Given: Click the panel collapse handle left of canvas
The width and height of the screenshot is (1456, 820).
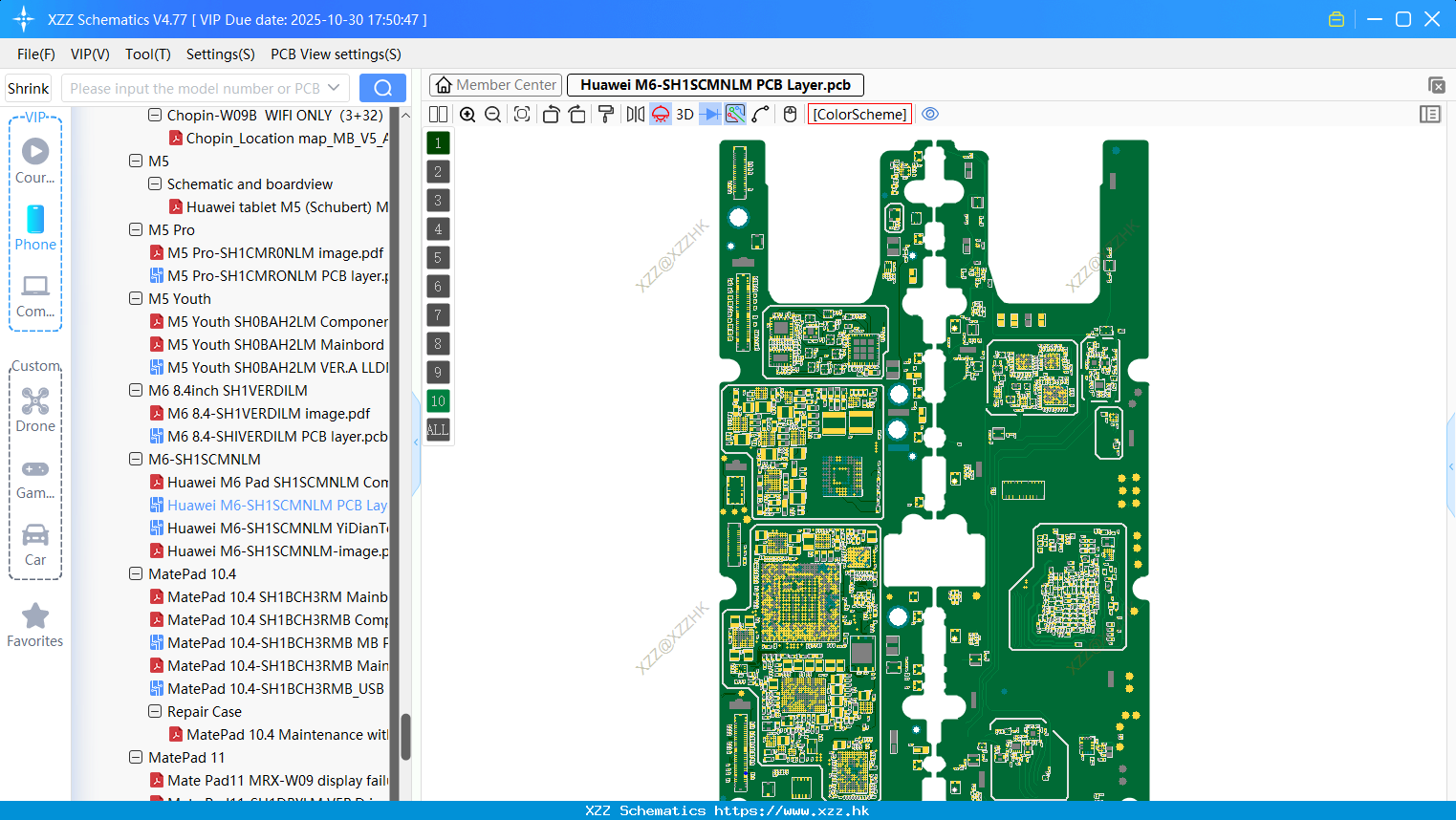Looking at the screenshot, I should click(x=416, y=442).
